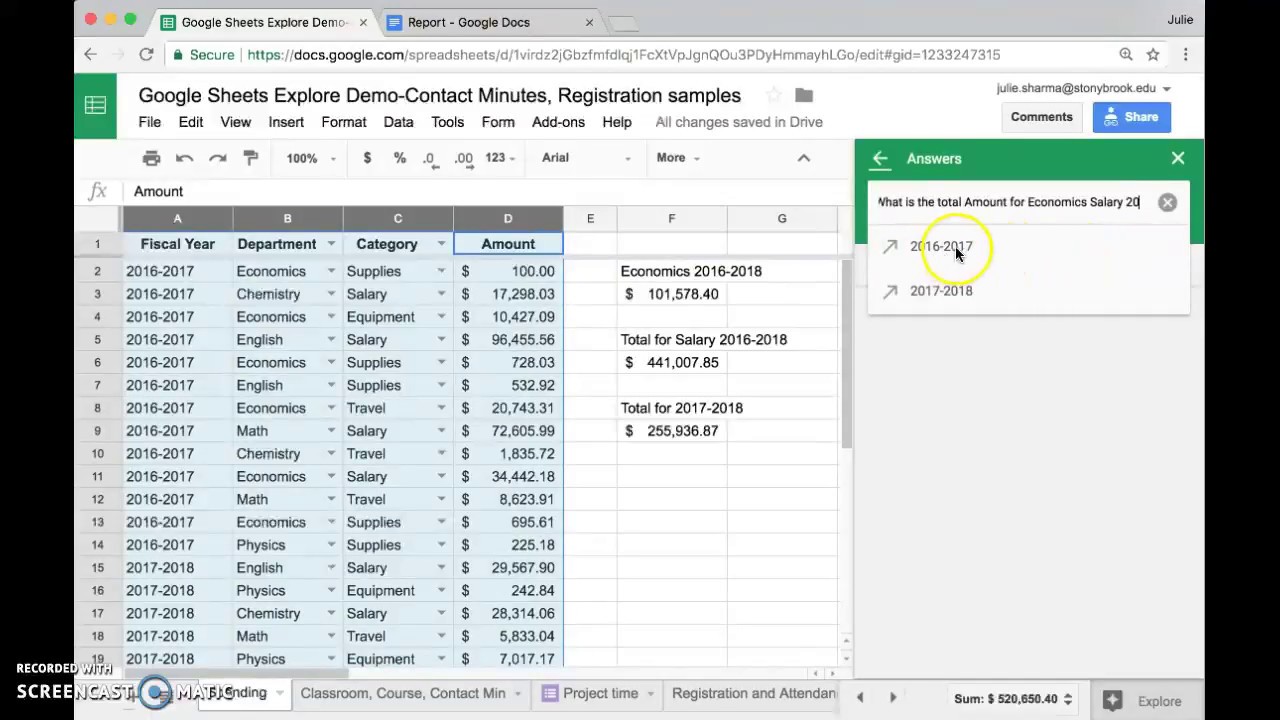Click the document title text
This screenshot has width=1280, height=720.
pyautogui.click(x=439, y=96)
